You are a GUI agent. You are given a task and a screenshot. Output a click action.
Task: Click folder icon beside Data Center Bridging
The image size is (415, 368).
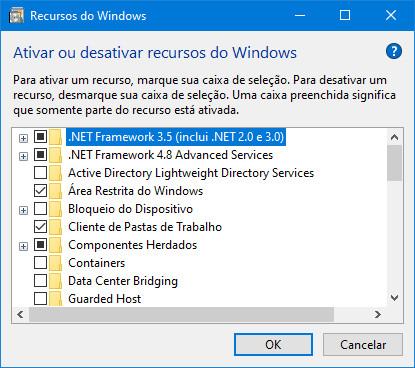click(x=55, y=281)
